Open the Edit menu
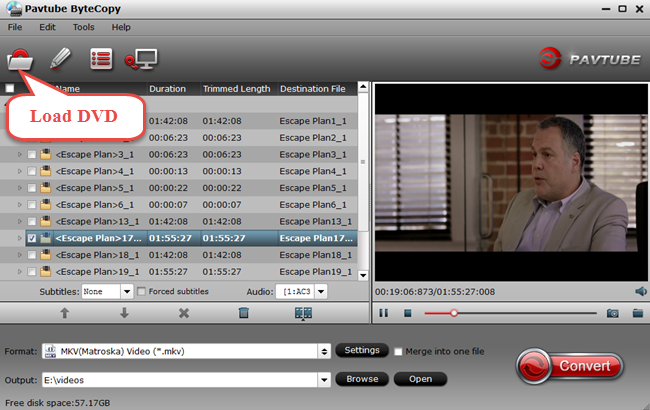Viewport: 650px width, 410px height. click(47, 27)
